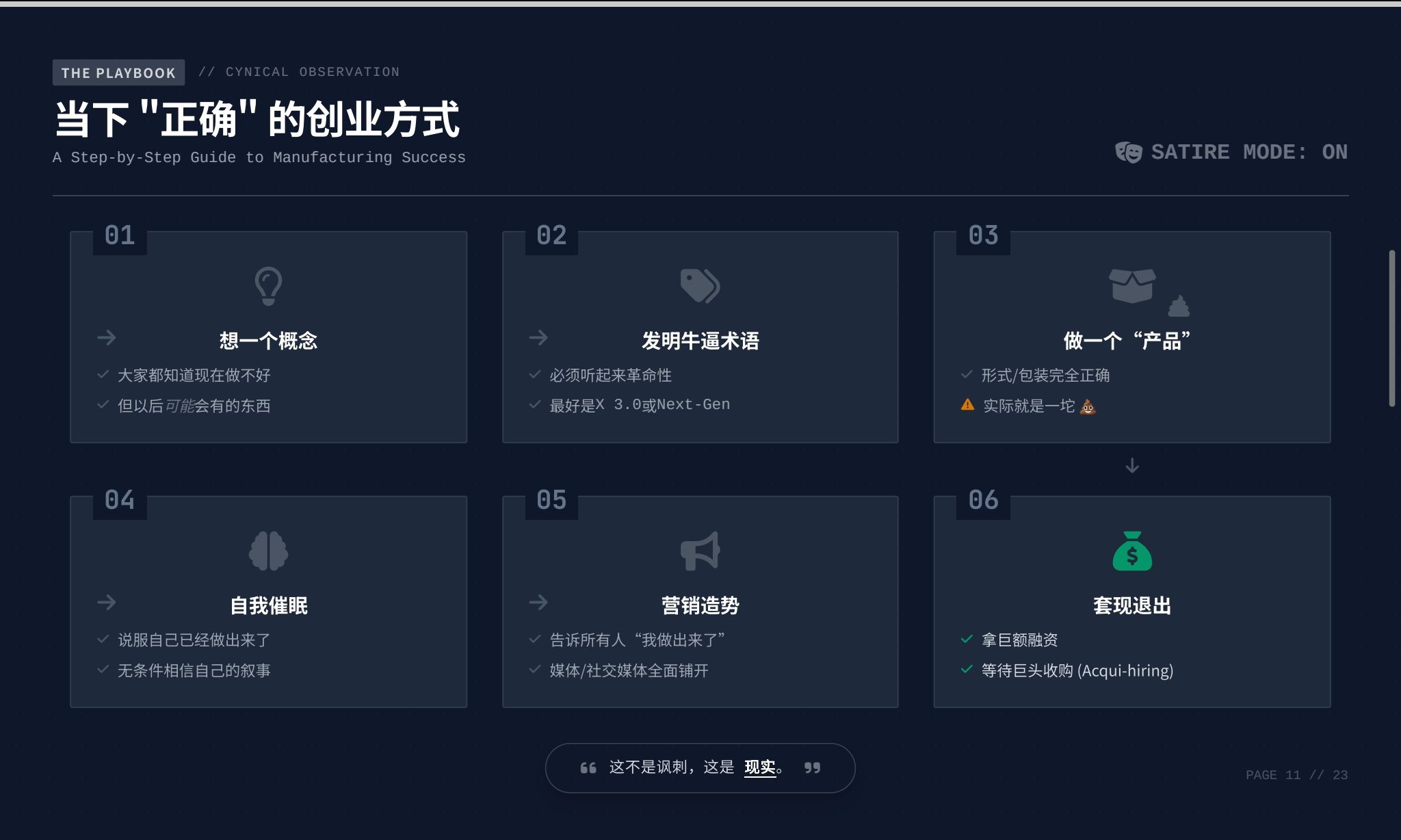Viewport: 1401px width, 840px height.
Task: Click the down arrow between cards 03 and 06
Action: pyautogui.click(x=1132, y=466)
